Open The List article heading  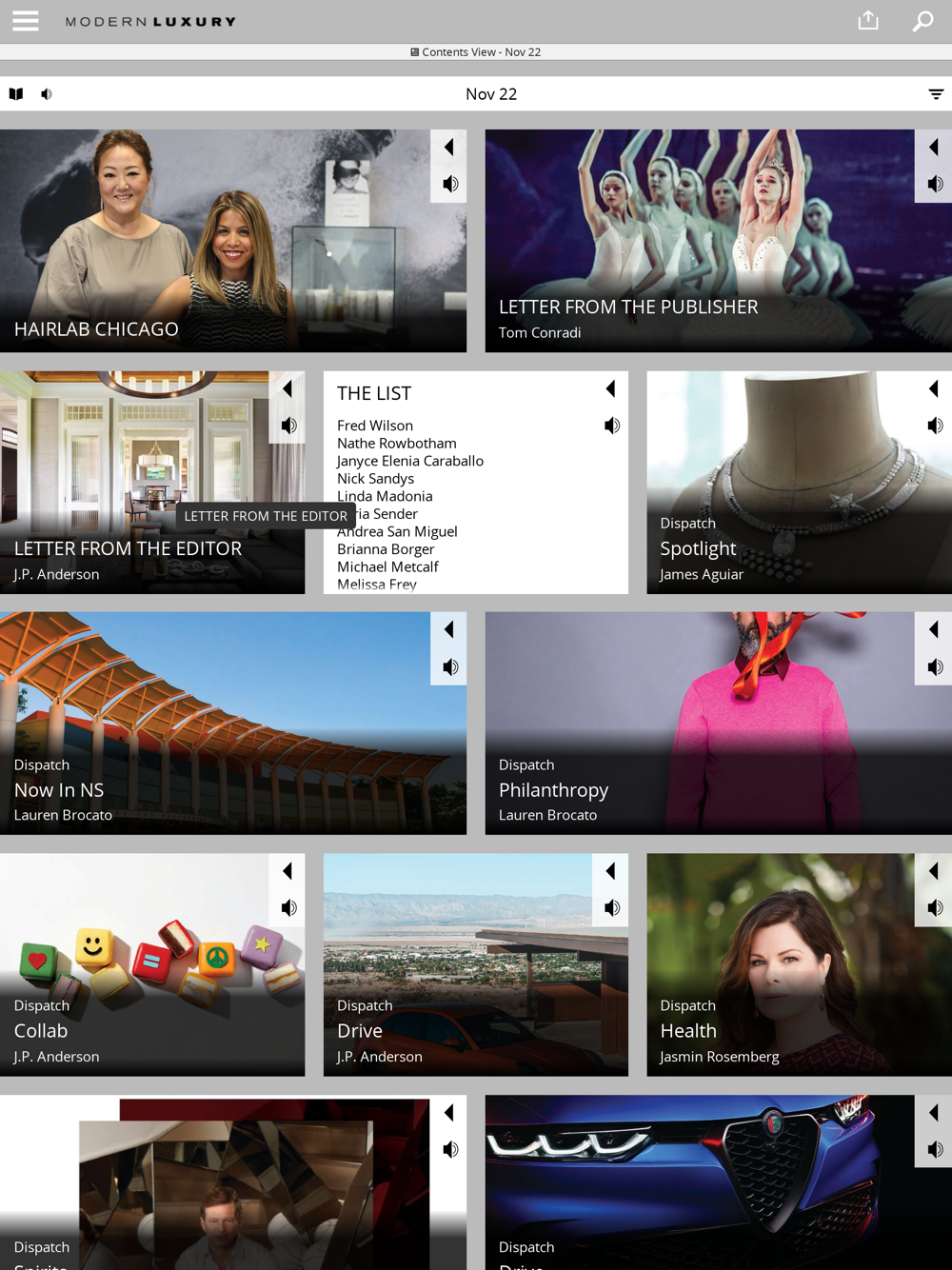(x=374, y=393)
